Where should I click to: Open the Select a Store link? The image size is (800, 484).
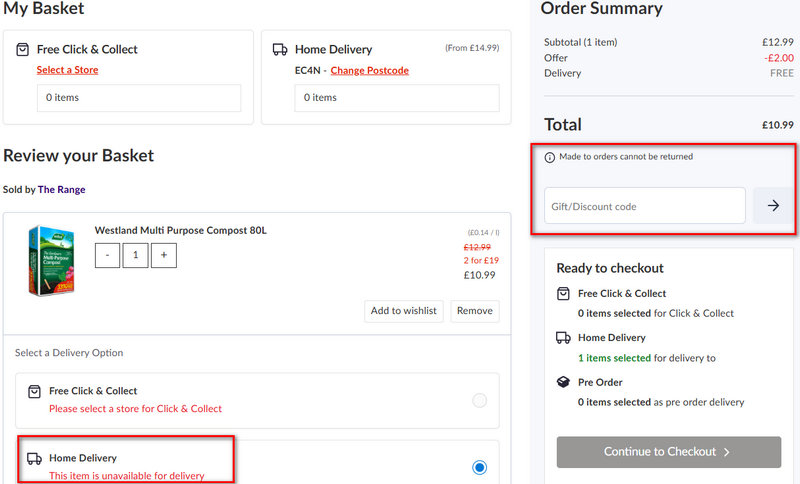67,70
